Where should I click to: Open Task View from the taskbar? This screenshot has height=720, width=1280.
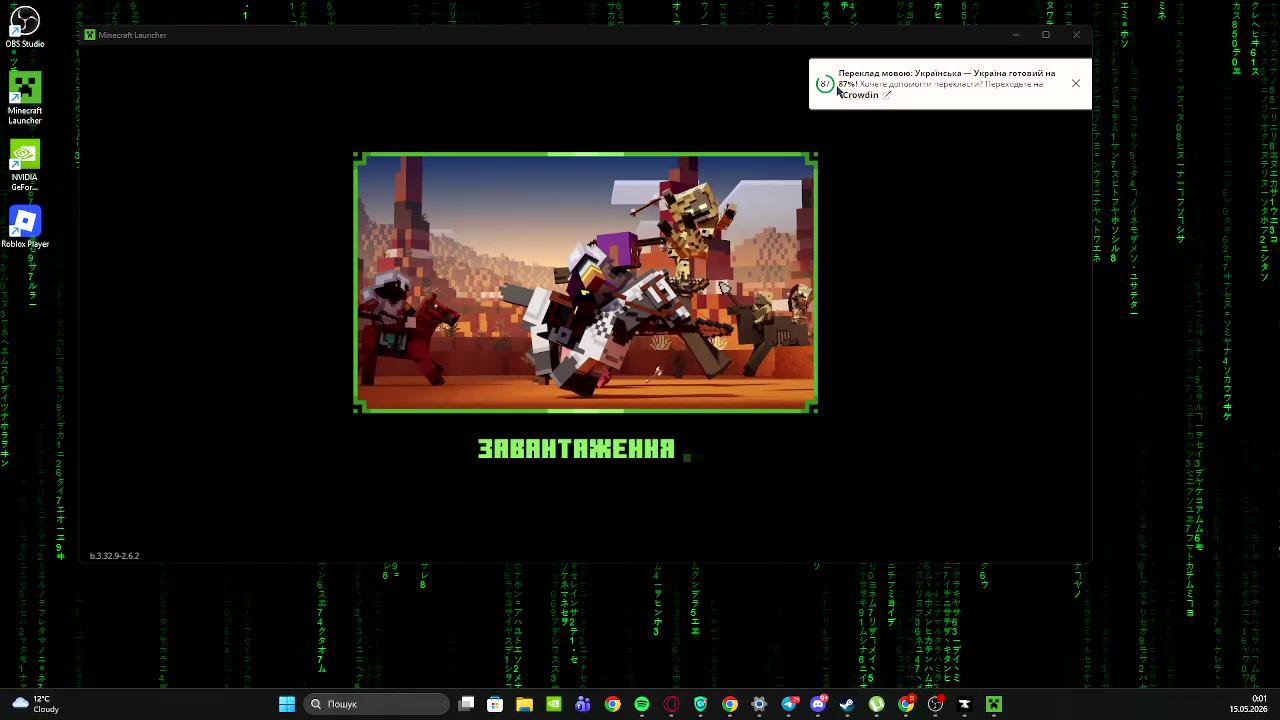[466, 704]
